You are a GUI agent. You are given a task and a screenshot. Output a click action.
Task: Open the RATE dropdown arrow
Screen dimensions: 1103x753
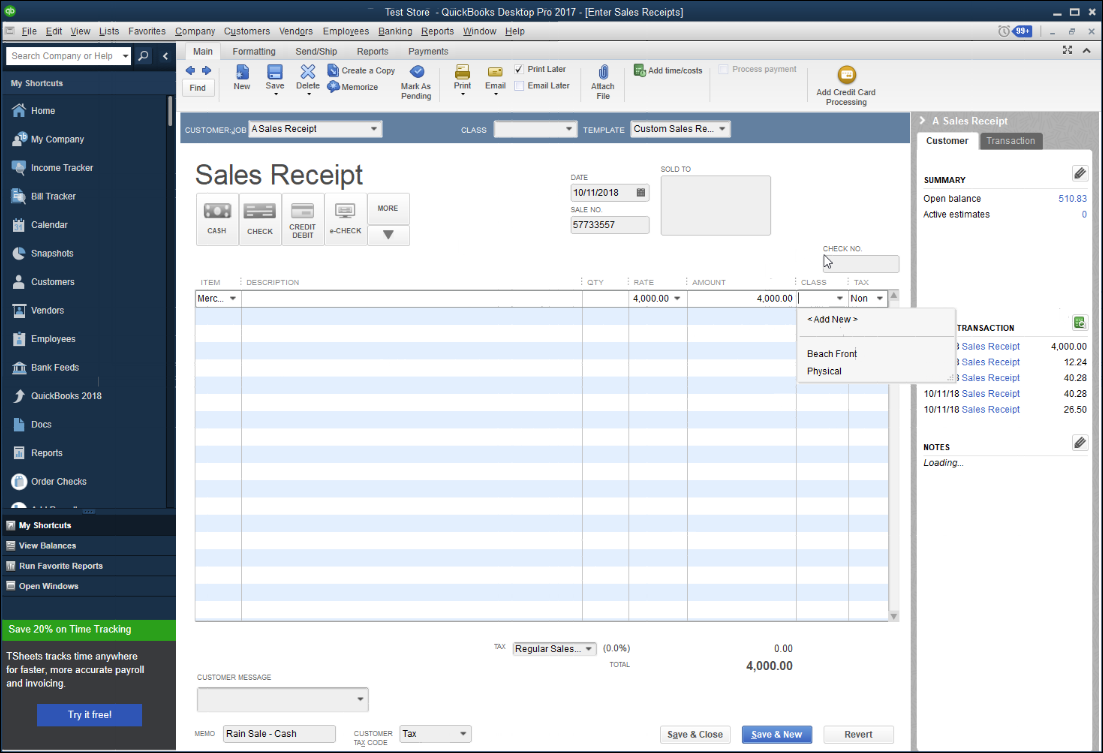point(677,298)
